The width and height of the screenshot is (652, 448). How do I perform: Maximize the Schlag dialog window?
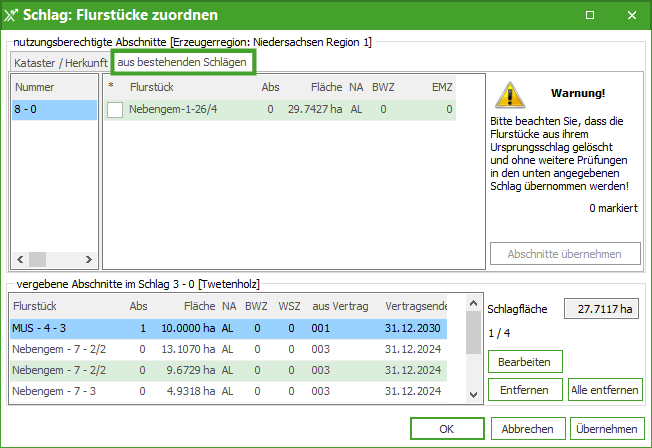591,15
